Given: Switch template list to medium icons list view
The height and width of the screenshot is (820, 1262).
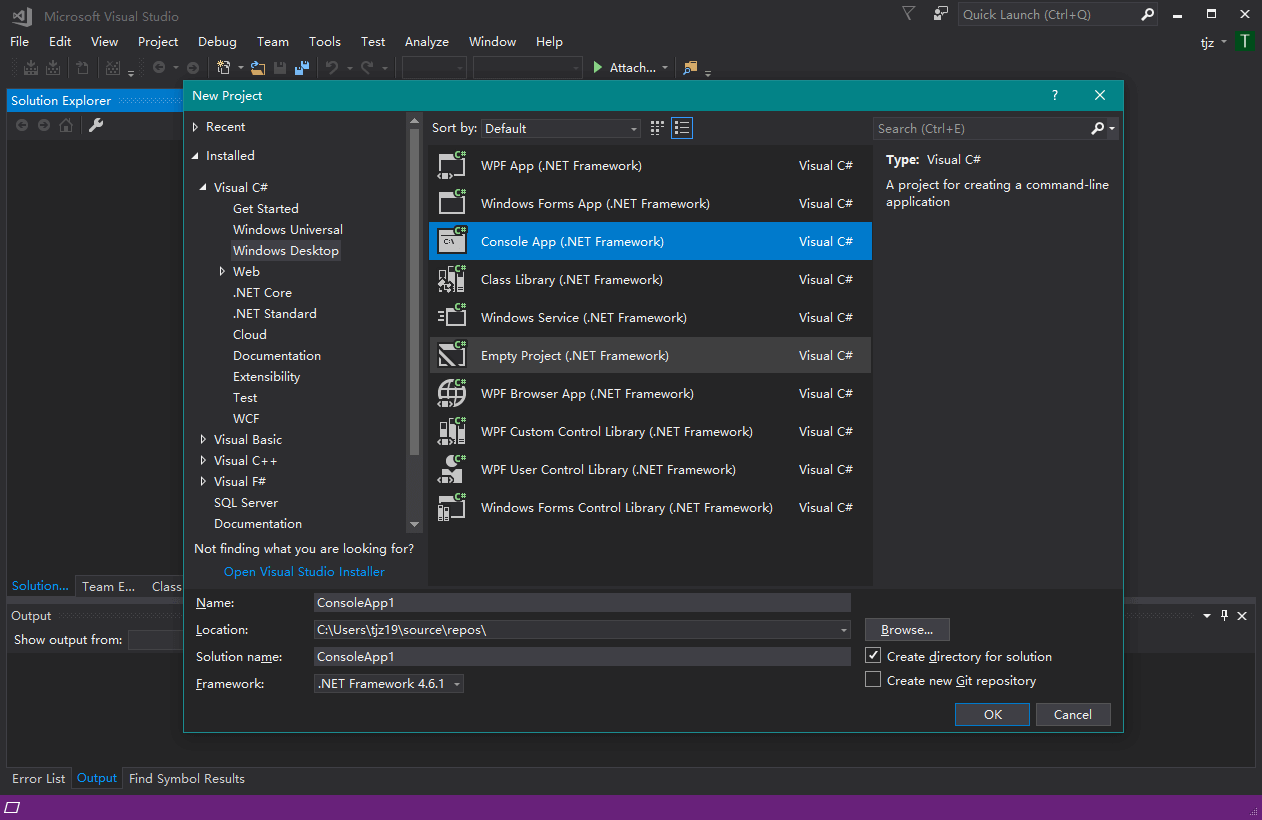Looking at the screenshot, I should 682,128.
